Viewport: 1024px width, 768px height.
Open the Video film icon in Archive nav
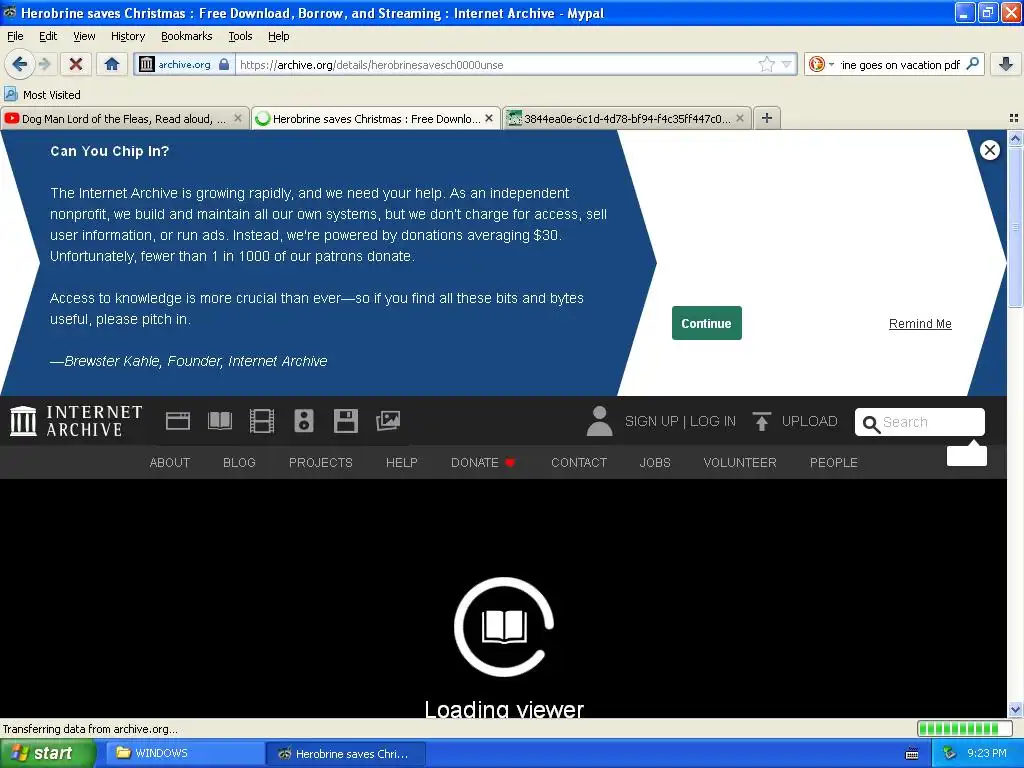pyautogui.click(x=262, y=421)
